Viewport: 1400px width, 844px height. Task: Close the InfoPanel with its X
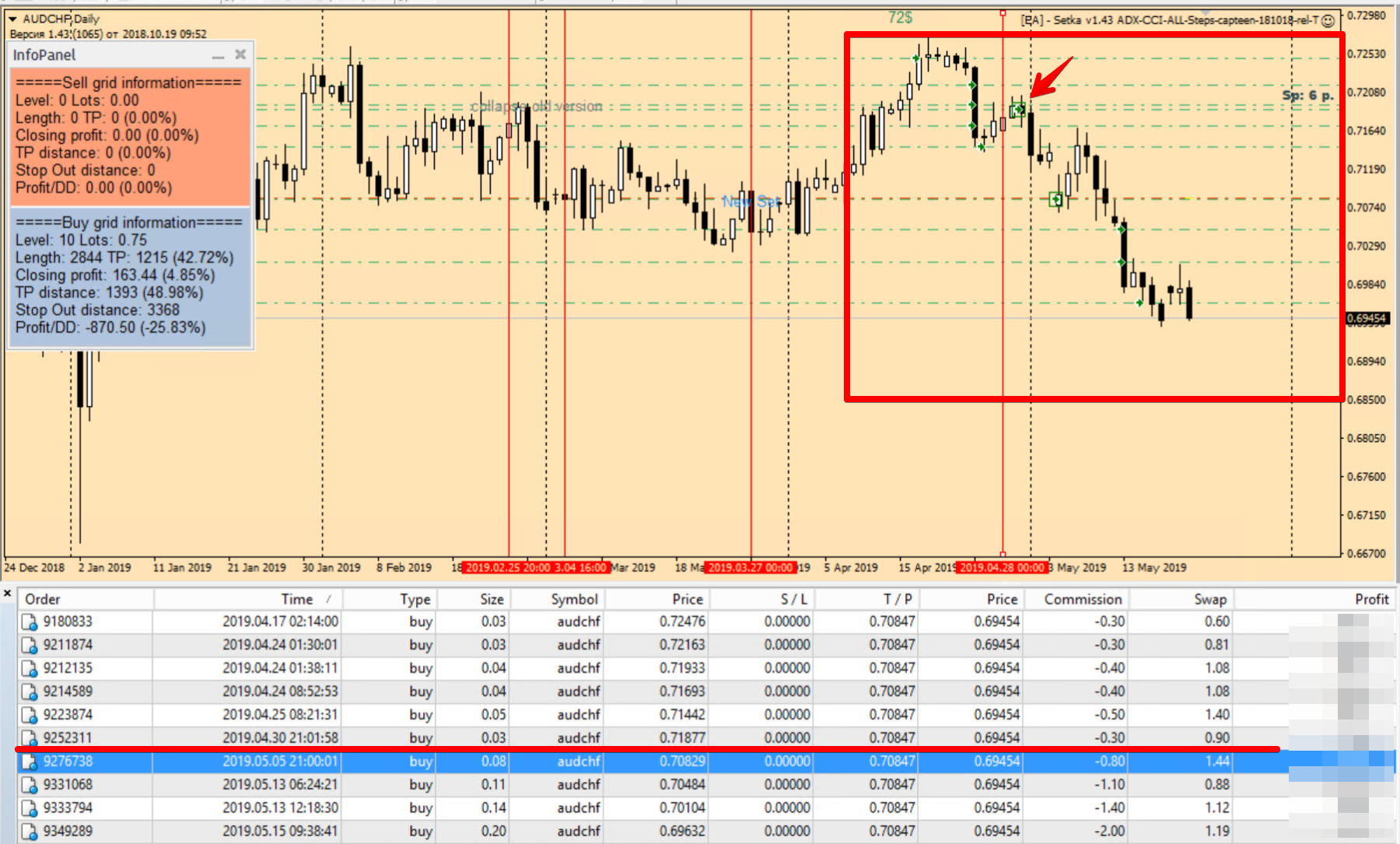tap(240, 54)
